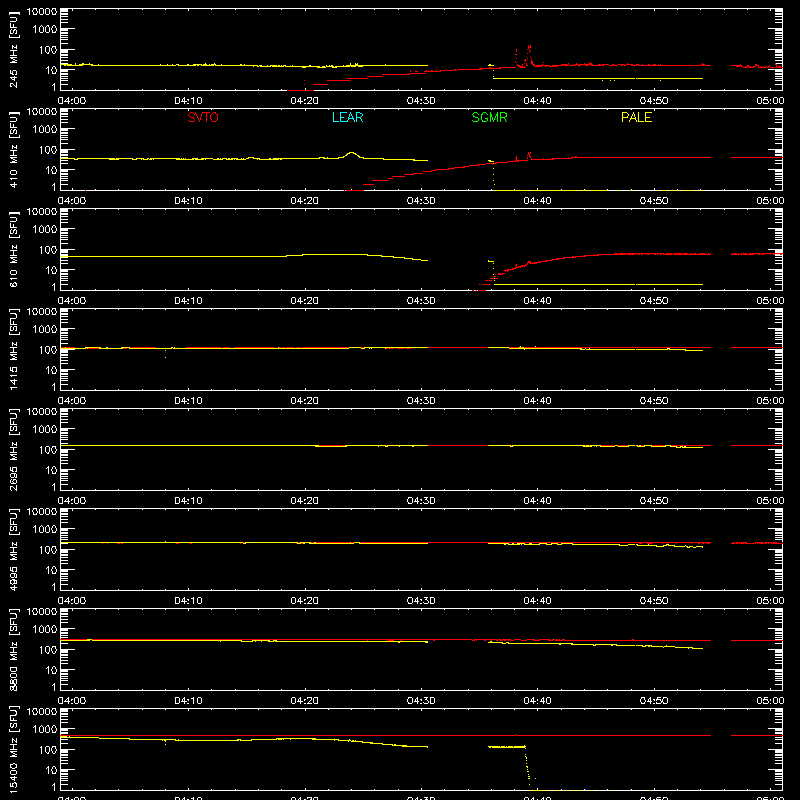This screenshot has height=800, width=800.
Task: Click 04:40 time label under 245 MHz plot
Action: 537,101
